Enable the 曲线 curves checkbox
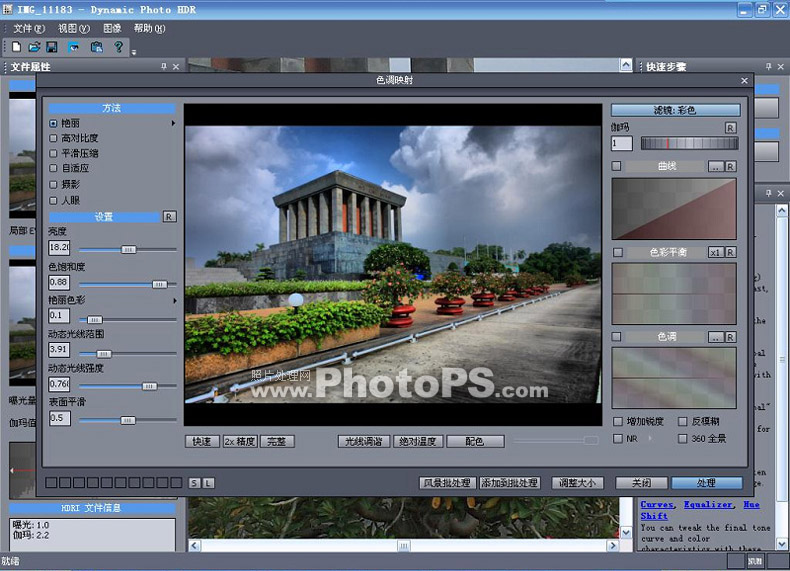 click(x=617, y=166)
